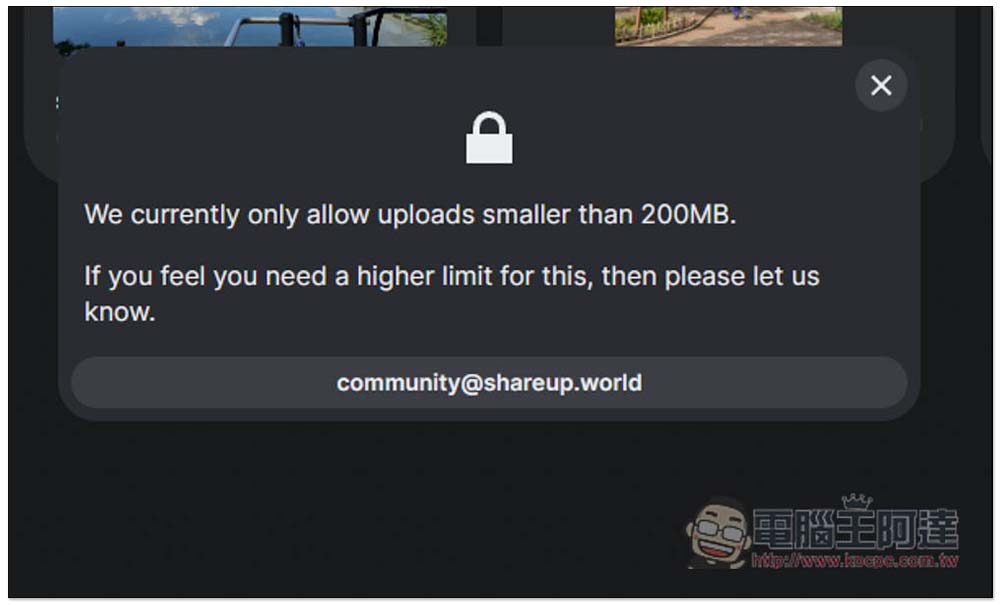
Task: Click the word 'know.' in the message
Action: pos(120,312)
